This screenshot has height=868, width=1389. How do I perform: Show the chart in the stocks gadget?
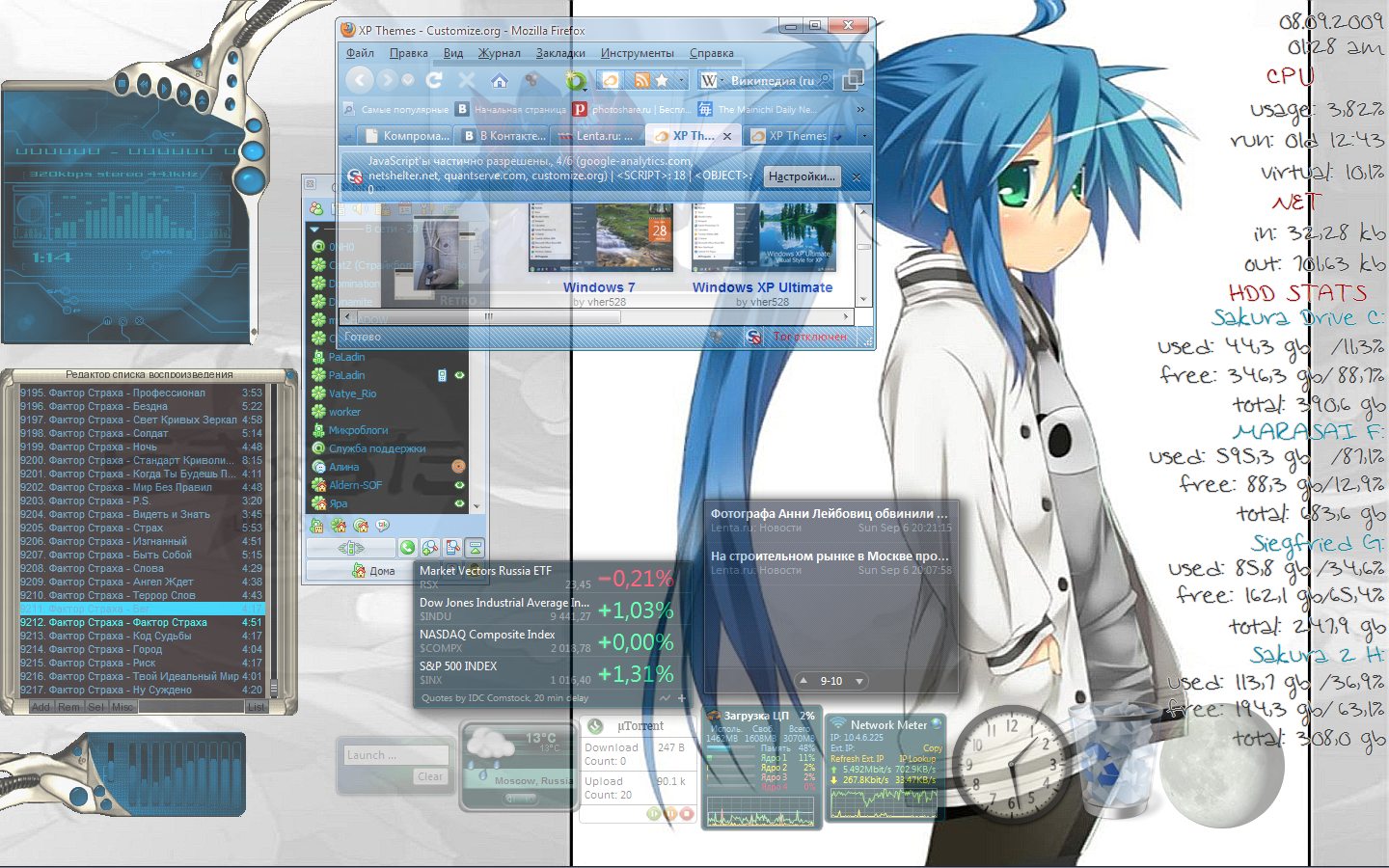click(666, 697)
